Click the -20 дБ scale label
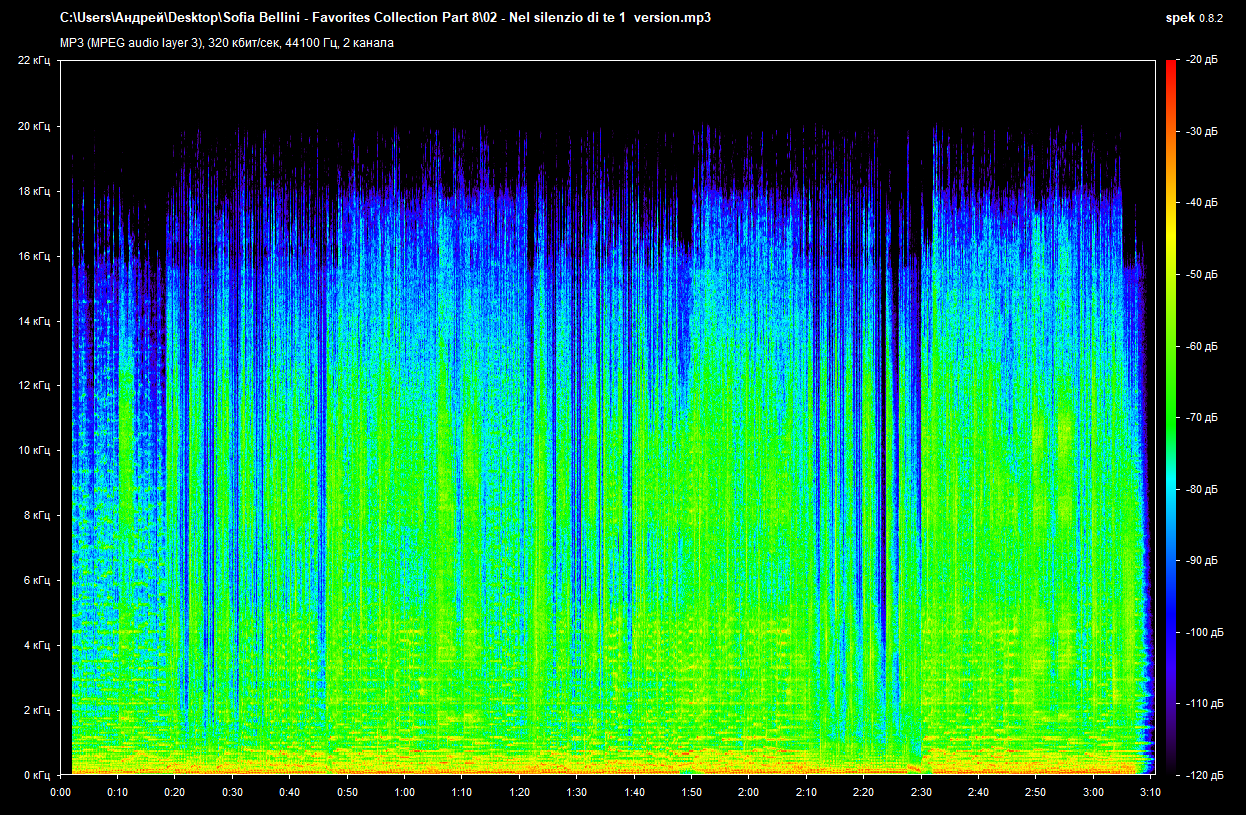 coord(1201,60)
